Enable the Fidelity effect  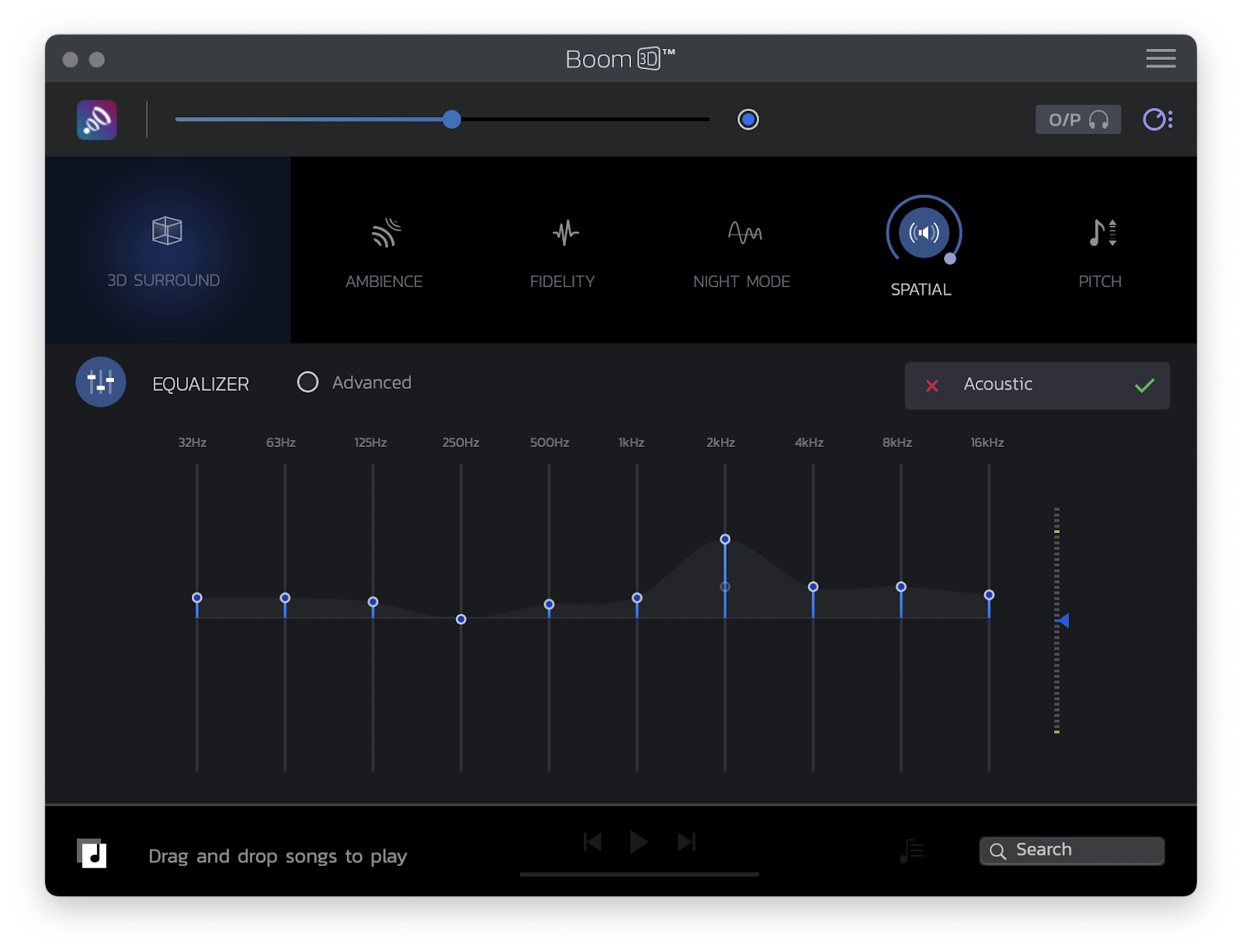565,233
